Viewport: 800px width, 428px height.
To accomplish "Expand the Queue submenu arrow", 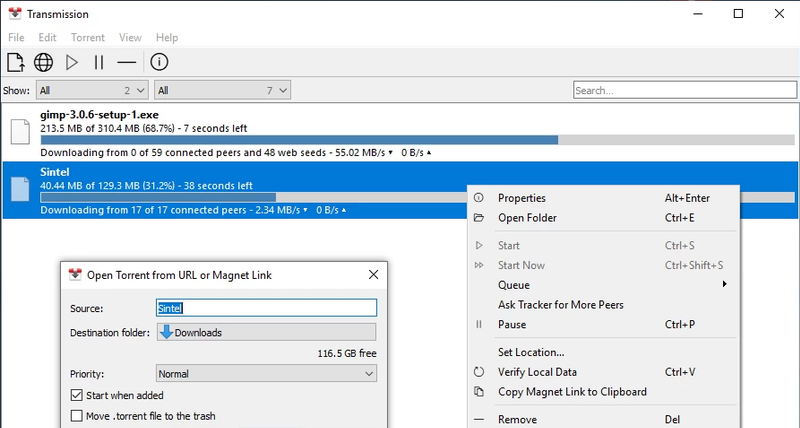I will click(x=724, y=284).
